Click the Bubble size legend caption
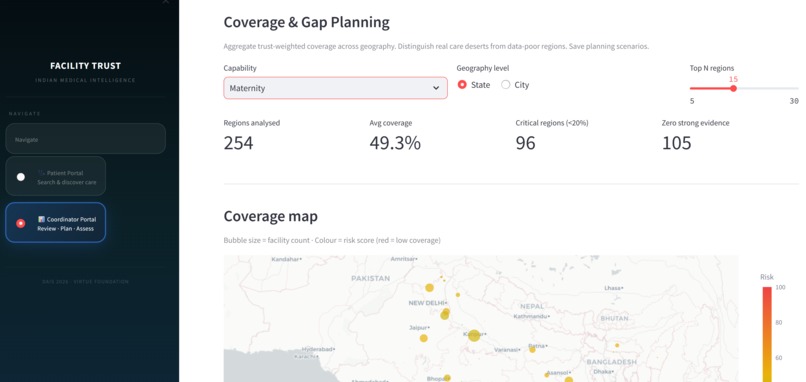The image size is (806, 382). pos(332,241)
